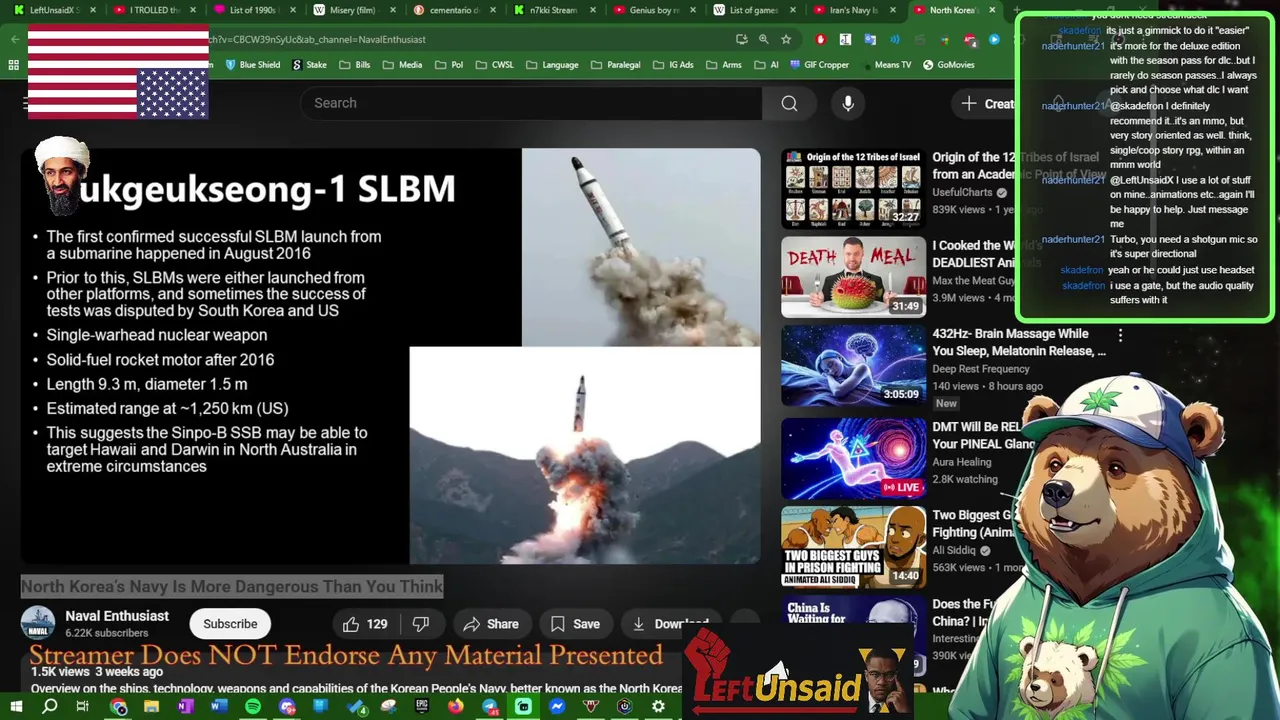
Task: Open Two Biggest Guys prison thumbnail
Action: coord(853,546)
